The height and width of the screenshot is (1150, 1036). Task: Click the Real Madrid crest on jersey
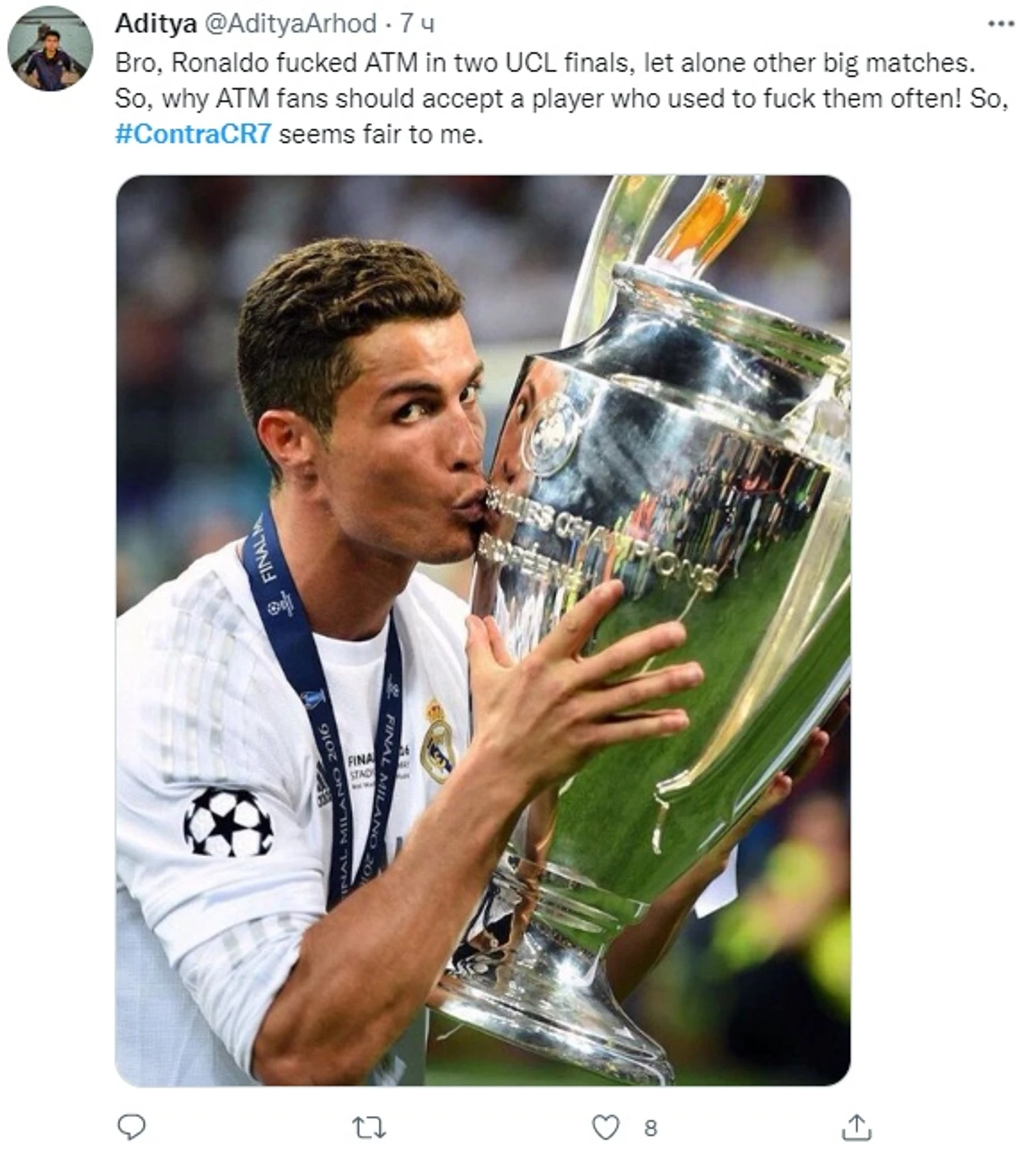click(x=438, y=741)
